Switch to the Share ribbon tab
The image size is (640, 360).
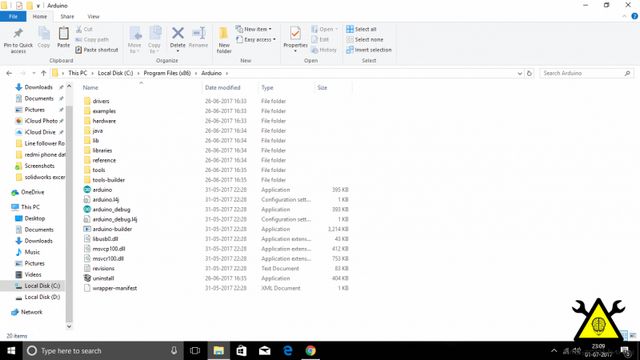pos(67,16)
